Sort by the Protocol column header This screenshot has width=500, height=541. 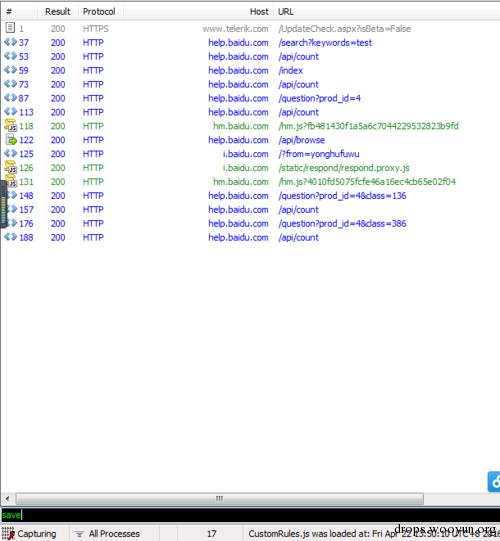click(99, 11)
